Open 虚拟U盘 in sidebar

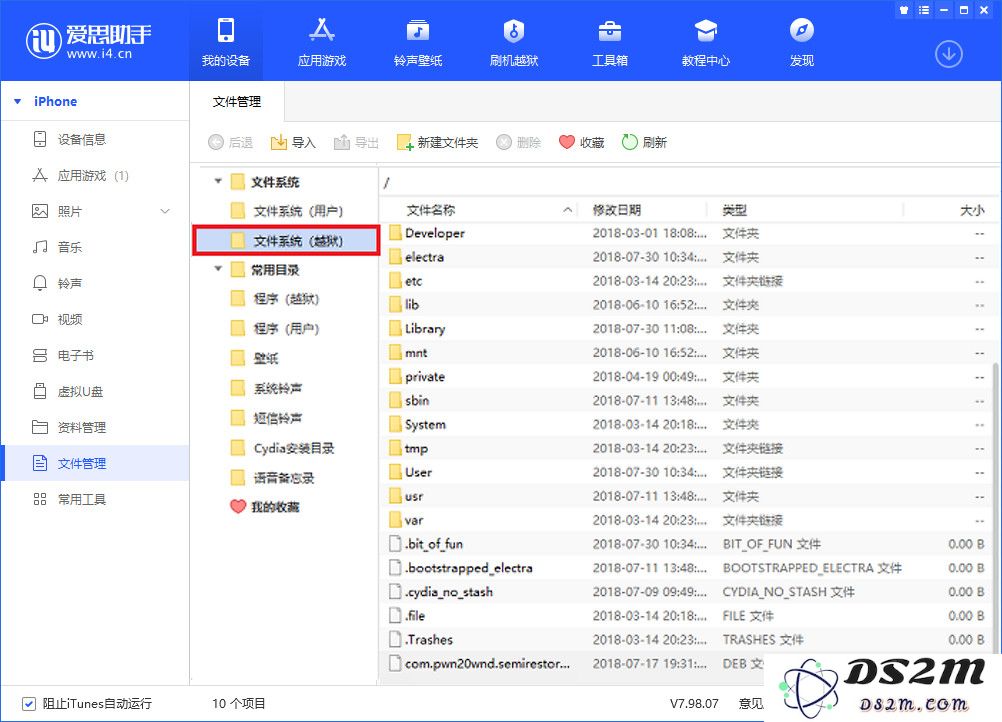tap(95, 392)
